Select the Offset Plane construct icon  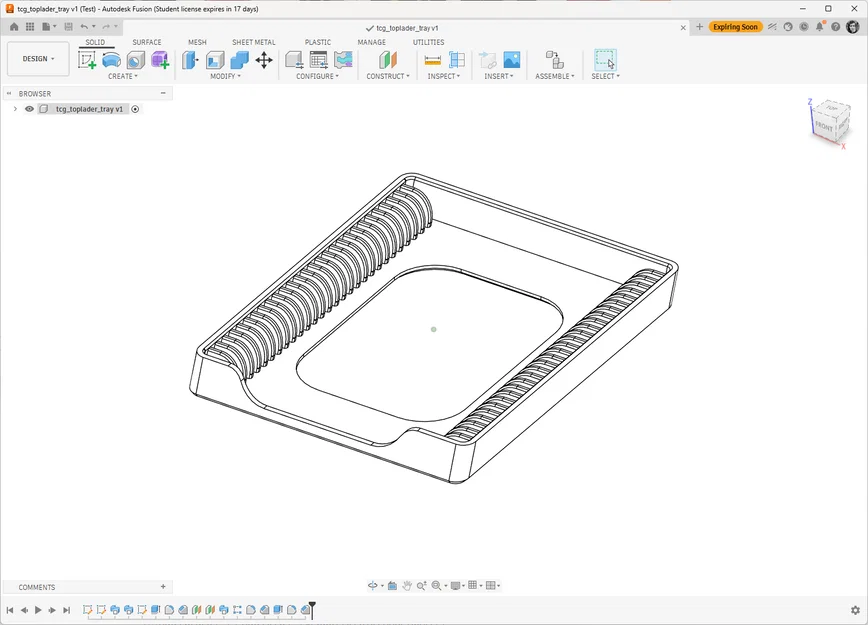point(388,60)
